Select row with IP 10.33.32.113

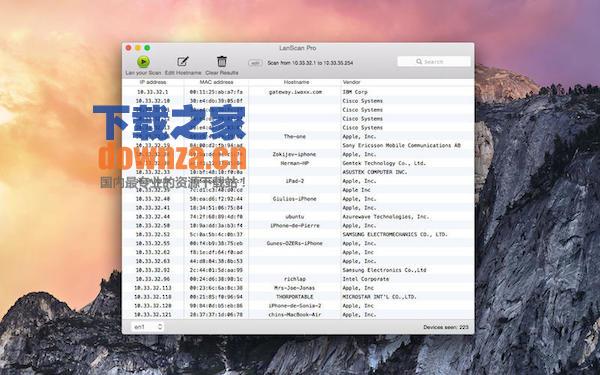(298, 288)
